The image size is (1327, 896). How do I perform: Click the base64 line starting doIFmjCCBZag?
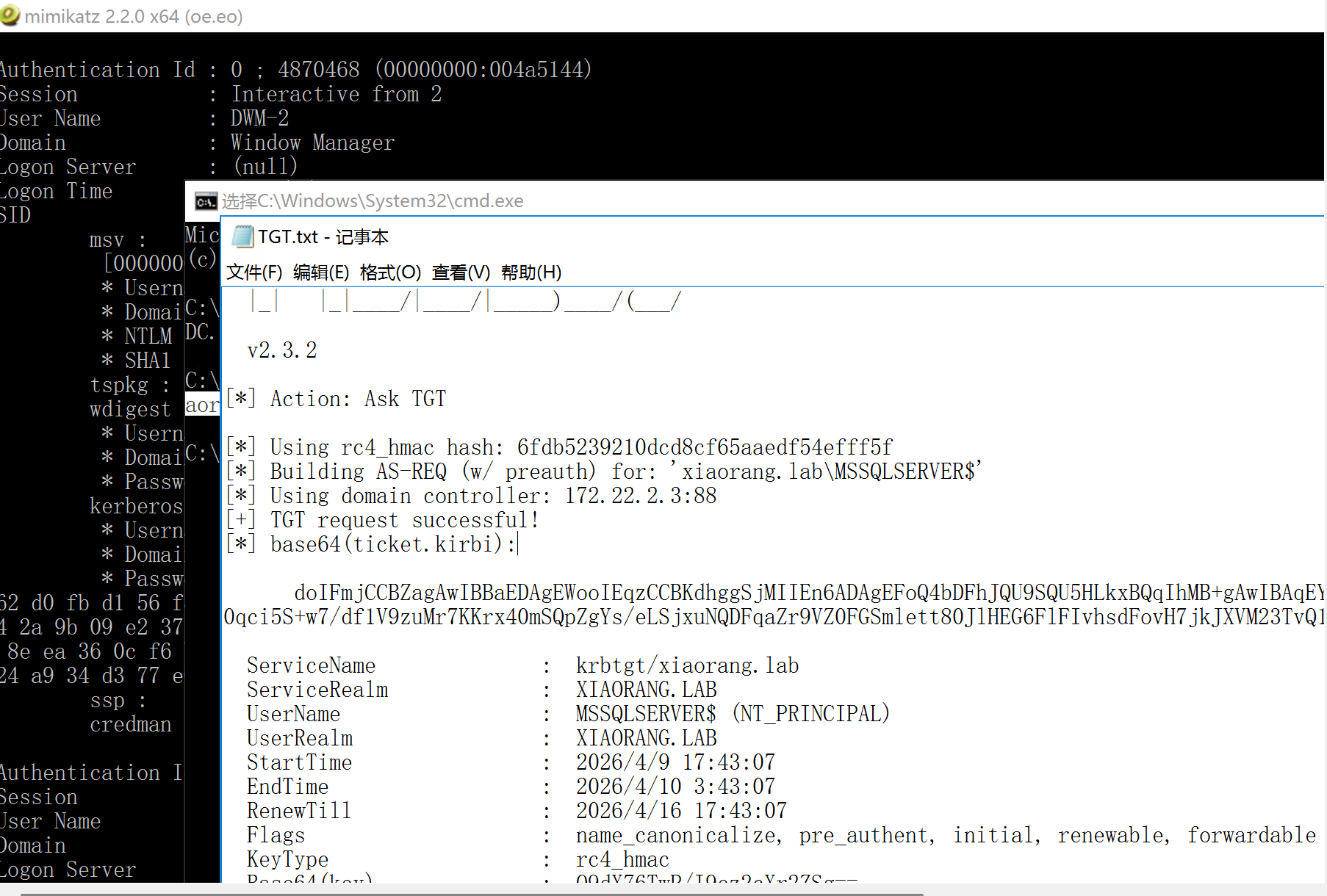point(809,593)
